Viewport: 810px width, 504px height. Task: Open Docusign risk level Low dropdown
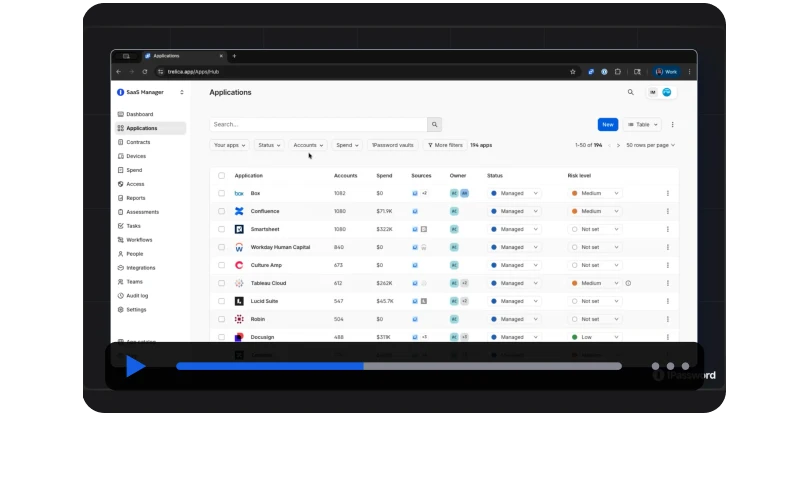[595, 337]
